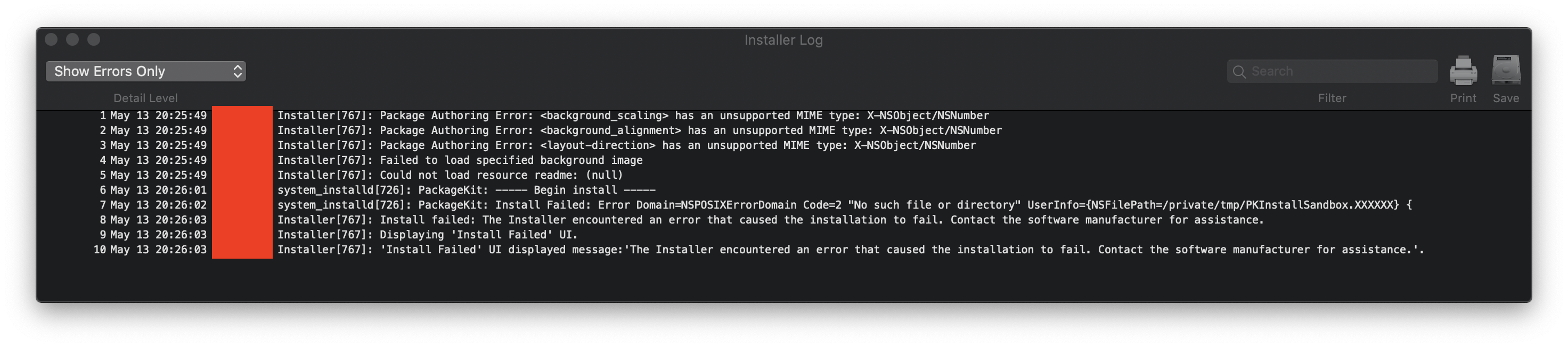Select log line number 10

click(x=784, y=250)
